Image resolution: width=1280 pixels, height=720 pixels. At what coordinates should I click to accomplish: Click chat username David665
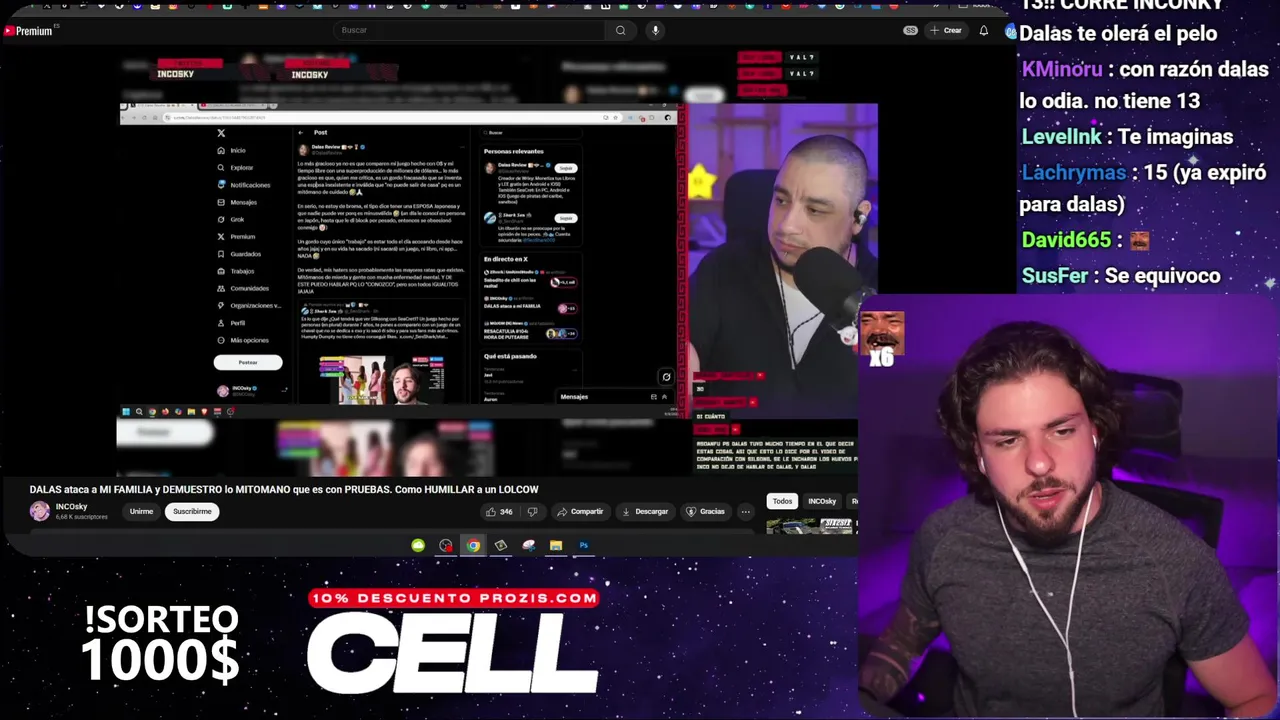point(1066,240)
